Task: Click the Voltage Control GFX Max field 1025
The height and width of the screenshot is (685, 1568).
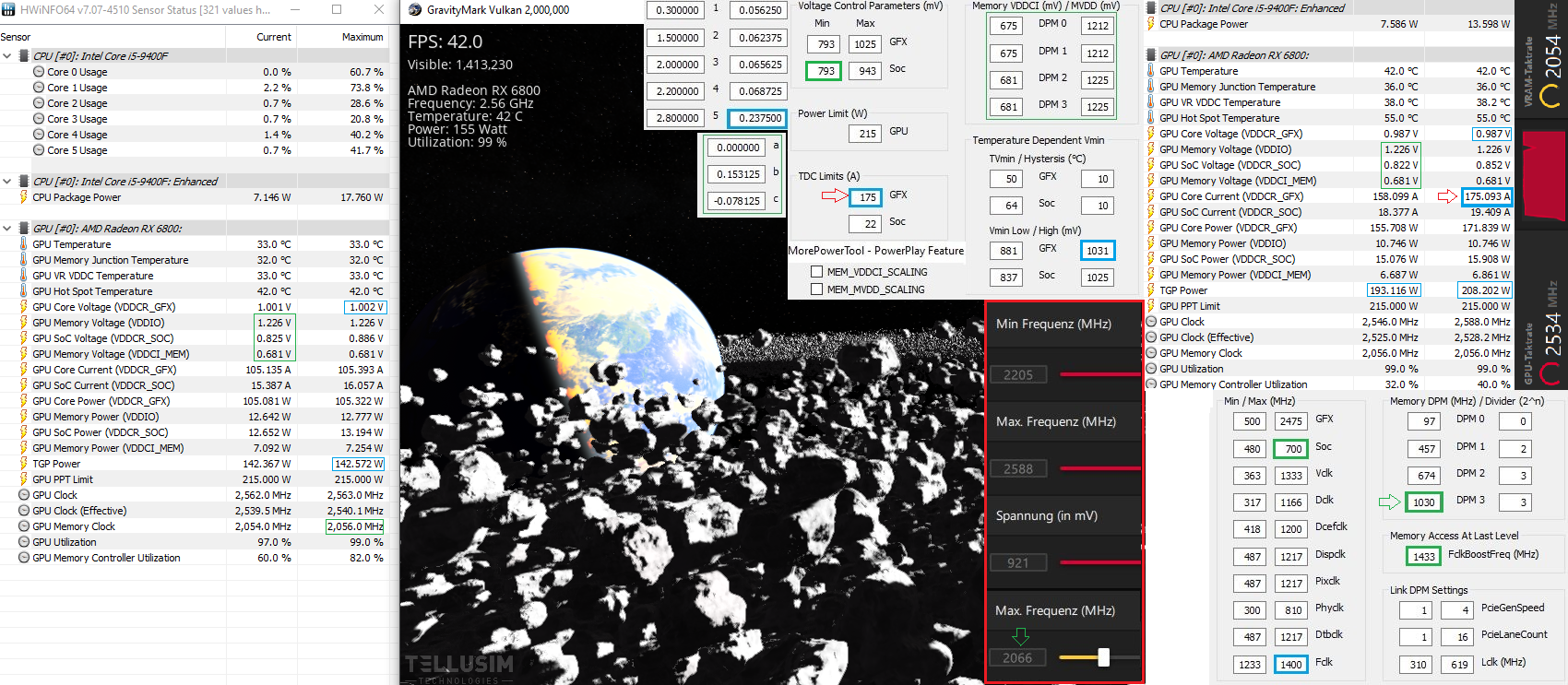Action: tap(864, 44)
